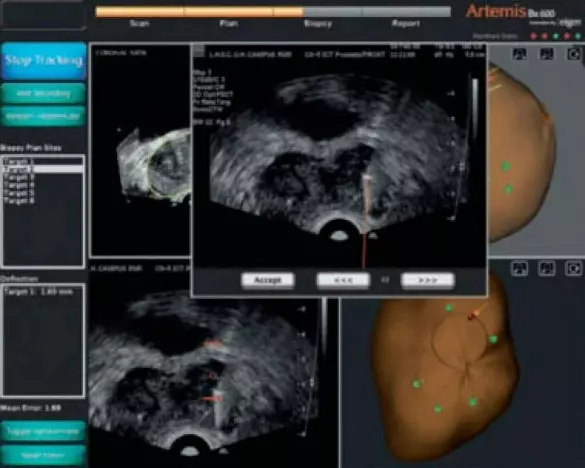Click second view icon in upper 3D panel
Screen dimensions: 585x468
pos(547,54)
